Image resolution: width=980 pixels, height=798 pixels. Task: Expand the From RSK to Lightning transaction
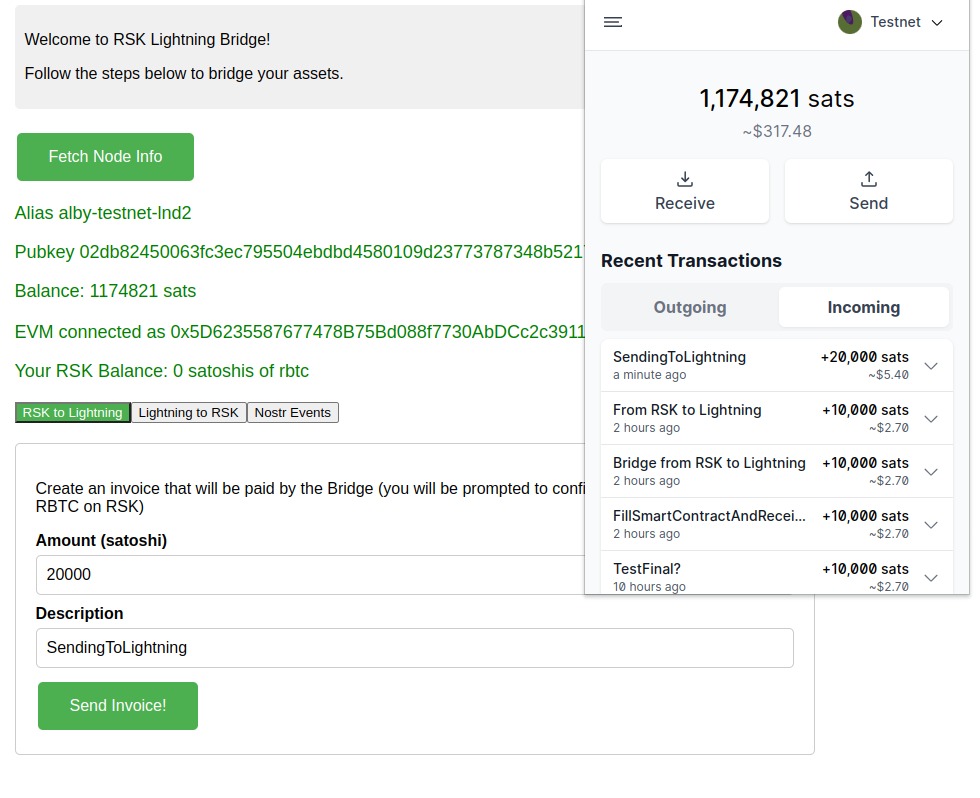click(x=931, y=419)
